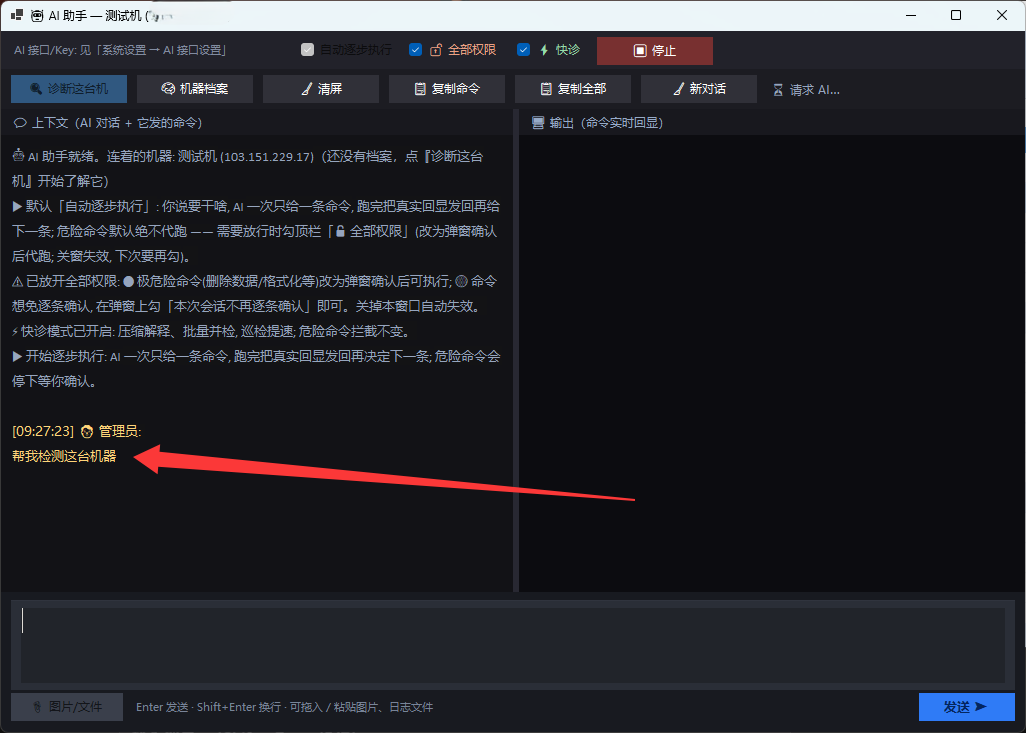Click the app icon in title bar
This screenshot has width=1026, height=733.
click(17, 15)
